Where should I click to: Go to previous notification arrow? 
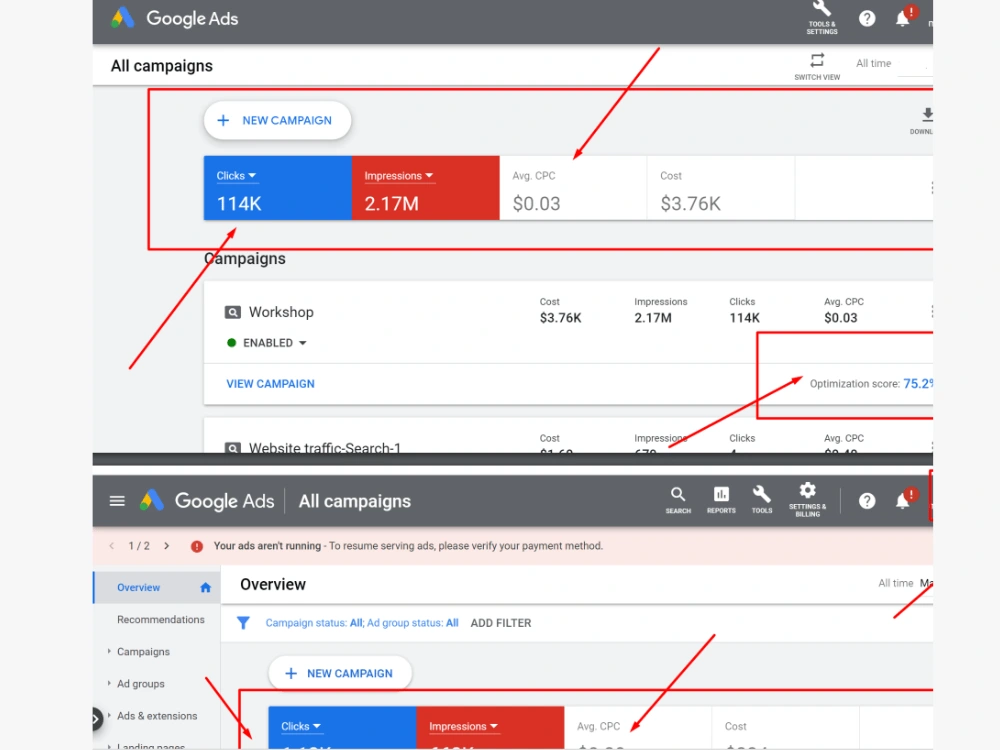tap(112, 546)
